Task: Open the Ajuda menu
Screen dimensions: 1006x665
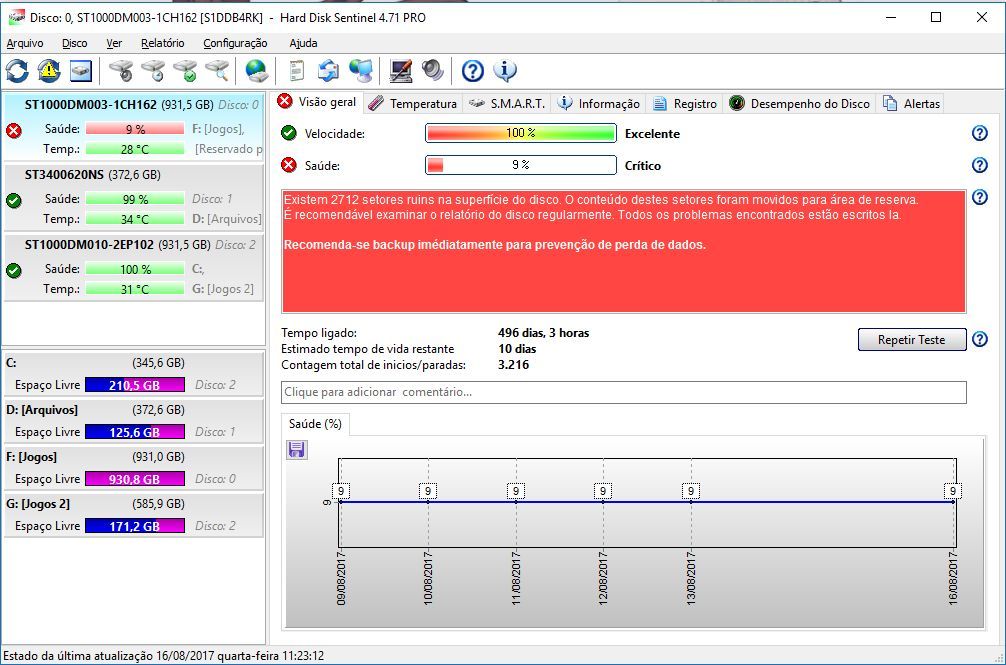Action: 303,43
